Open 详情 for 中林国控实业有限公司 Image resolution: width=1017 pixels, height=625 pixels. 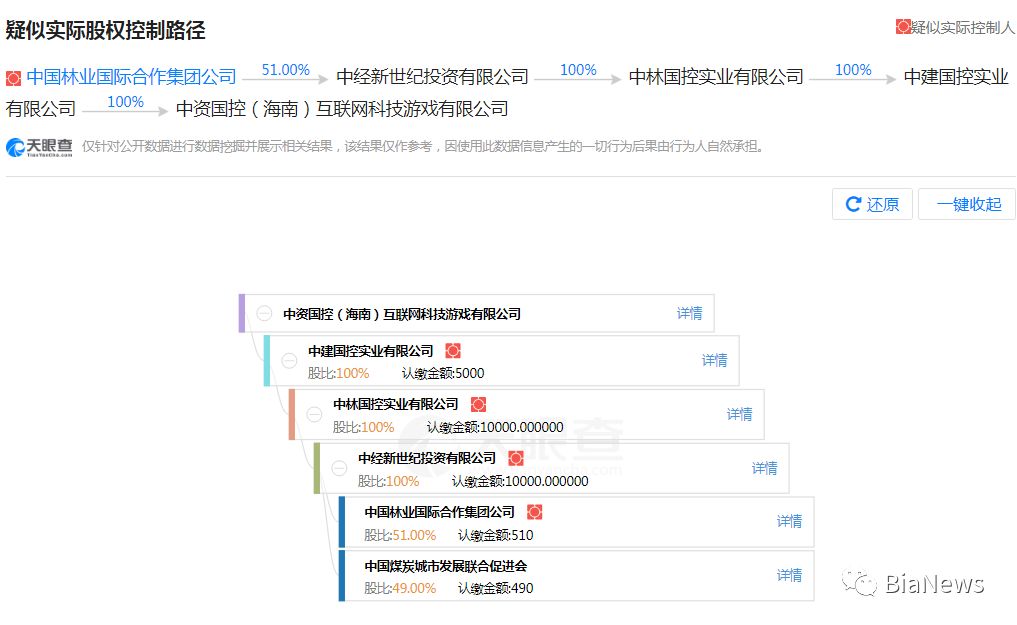click(x=739, y=414)
